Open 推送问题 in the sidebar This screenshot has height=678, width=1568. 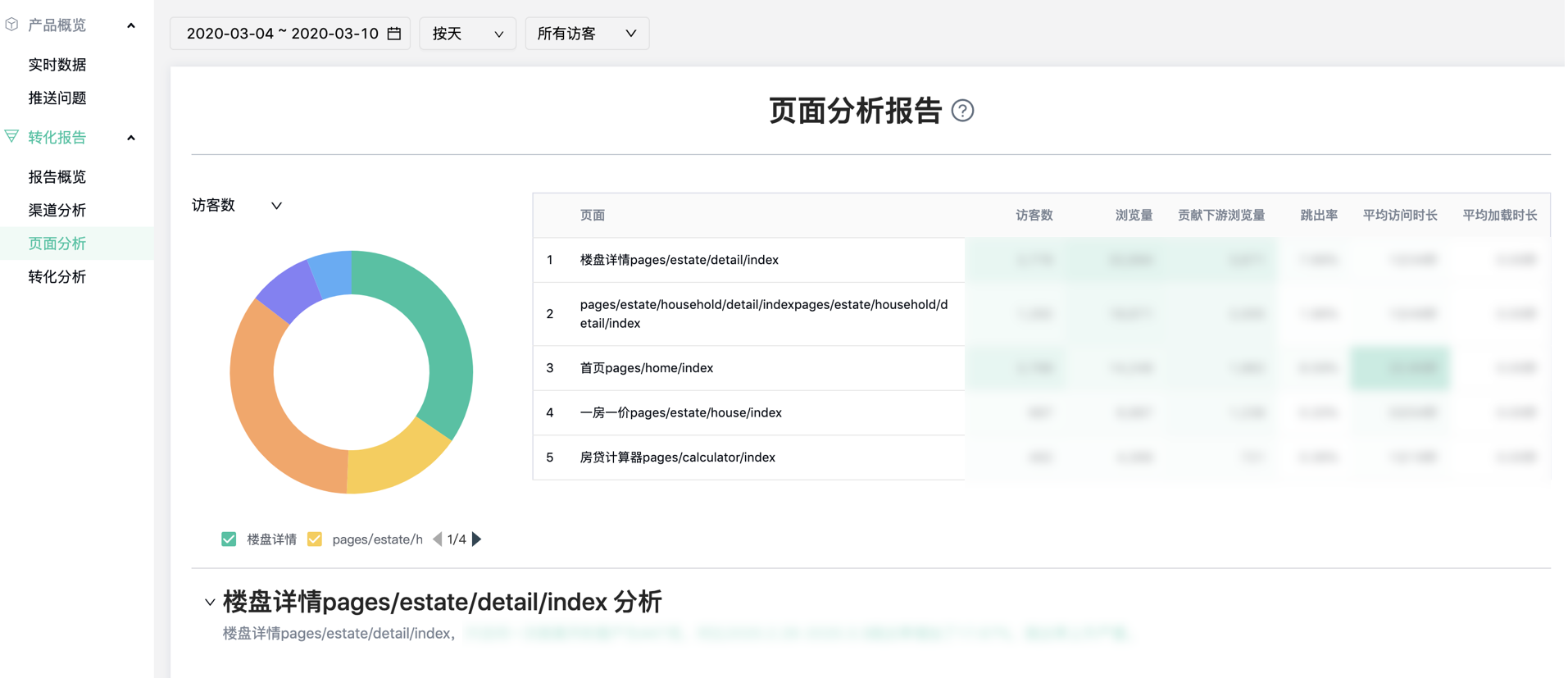pos(57,98)
